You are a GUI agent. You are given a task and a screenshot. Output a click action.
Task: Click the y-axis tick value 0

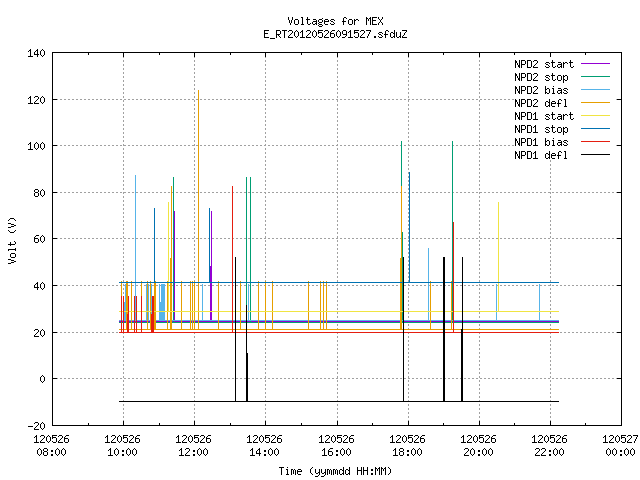(x=42, y=379)
